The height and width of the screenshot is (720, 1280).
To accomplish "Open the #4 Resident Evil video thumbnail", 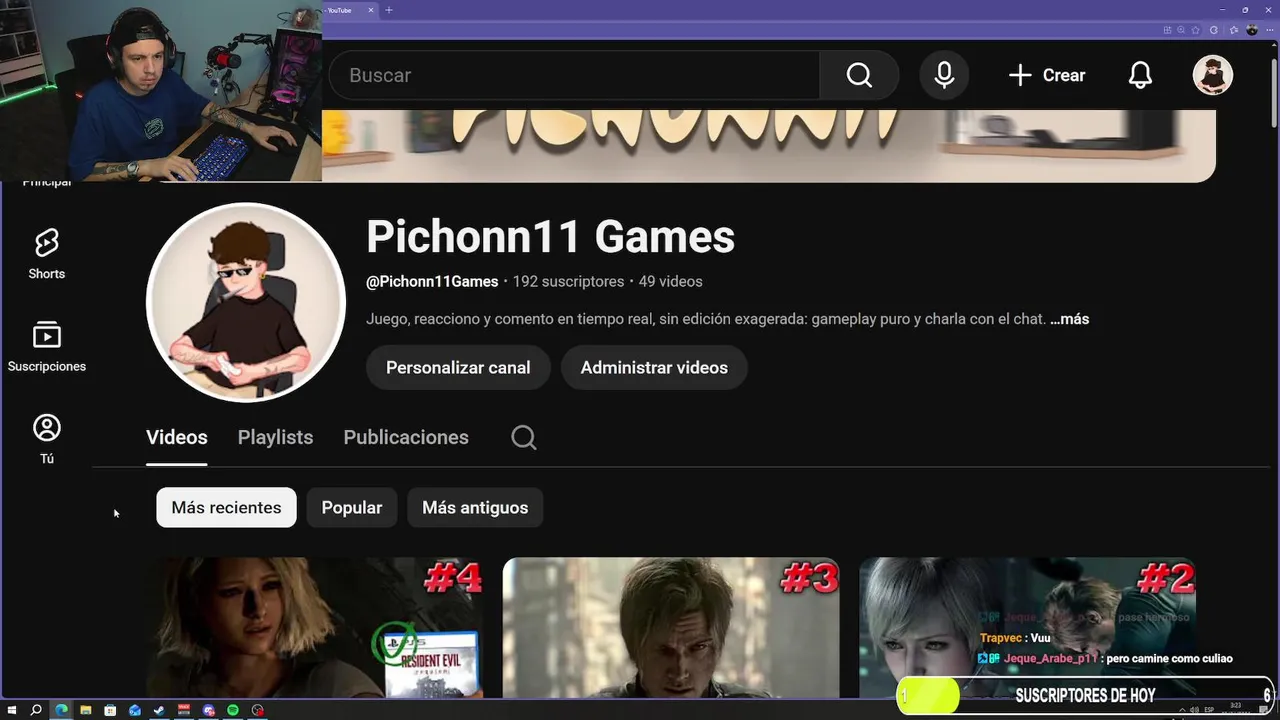I will pos(314,628).
